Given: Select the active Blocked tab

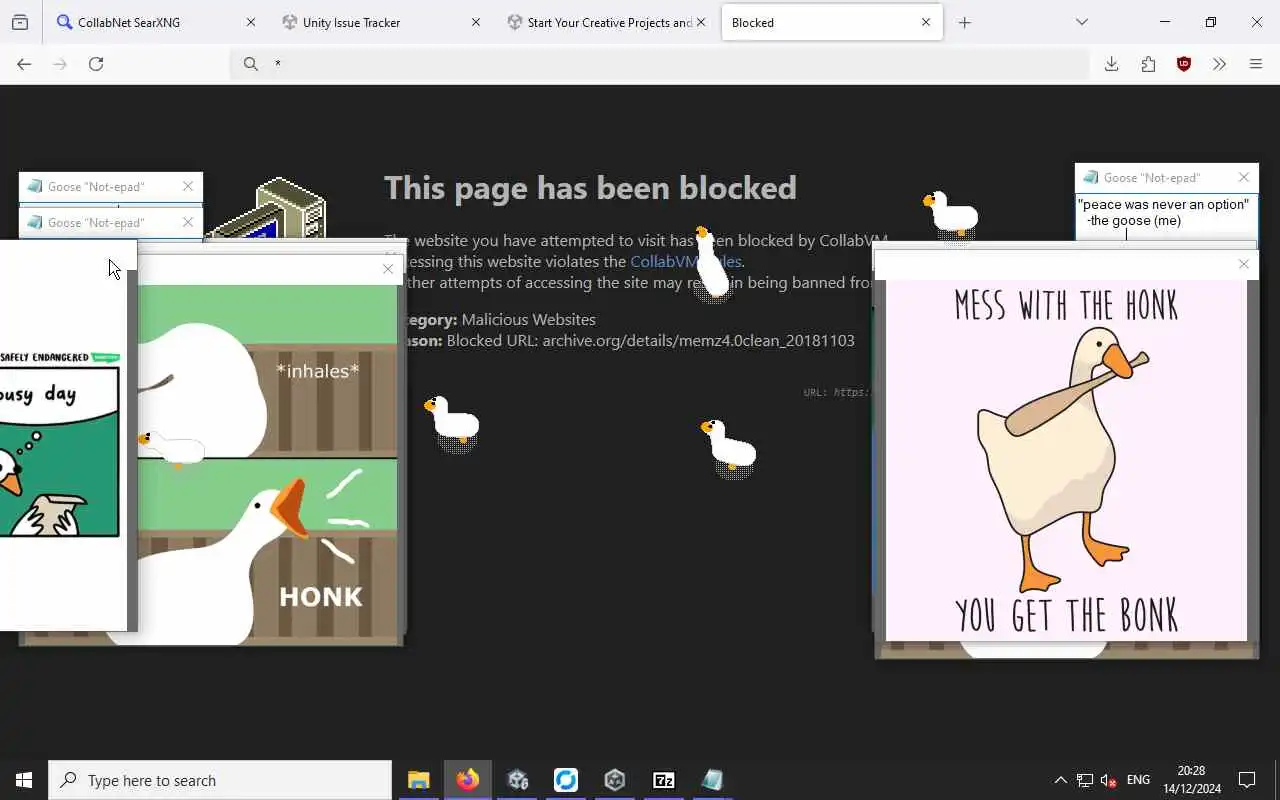Looking at the screenshot, I should [x=832, y=22].
